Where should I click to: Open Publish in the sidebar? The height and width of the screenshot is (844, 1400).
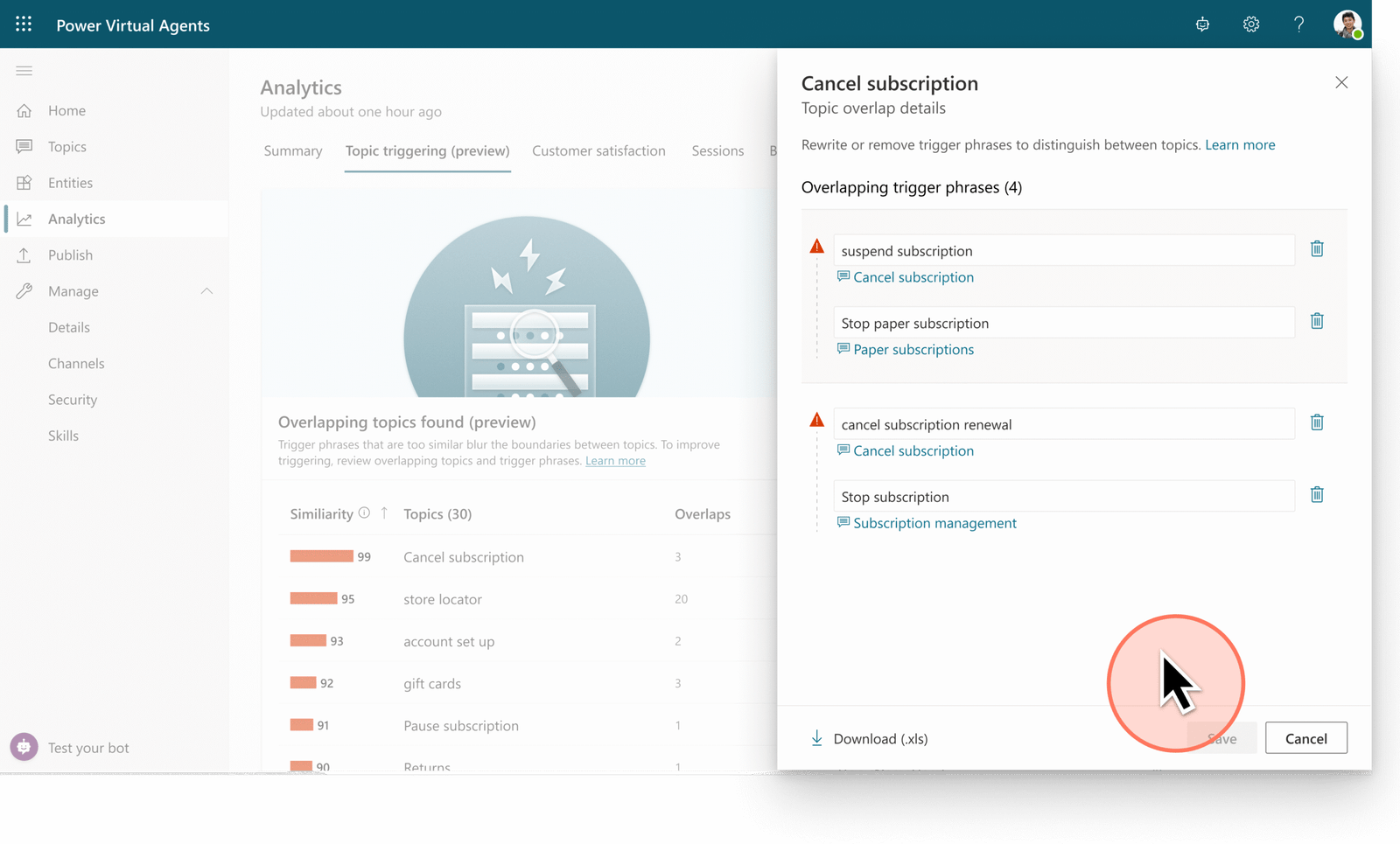point(70,255)
